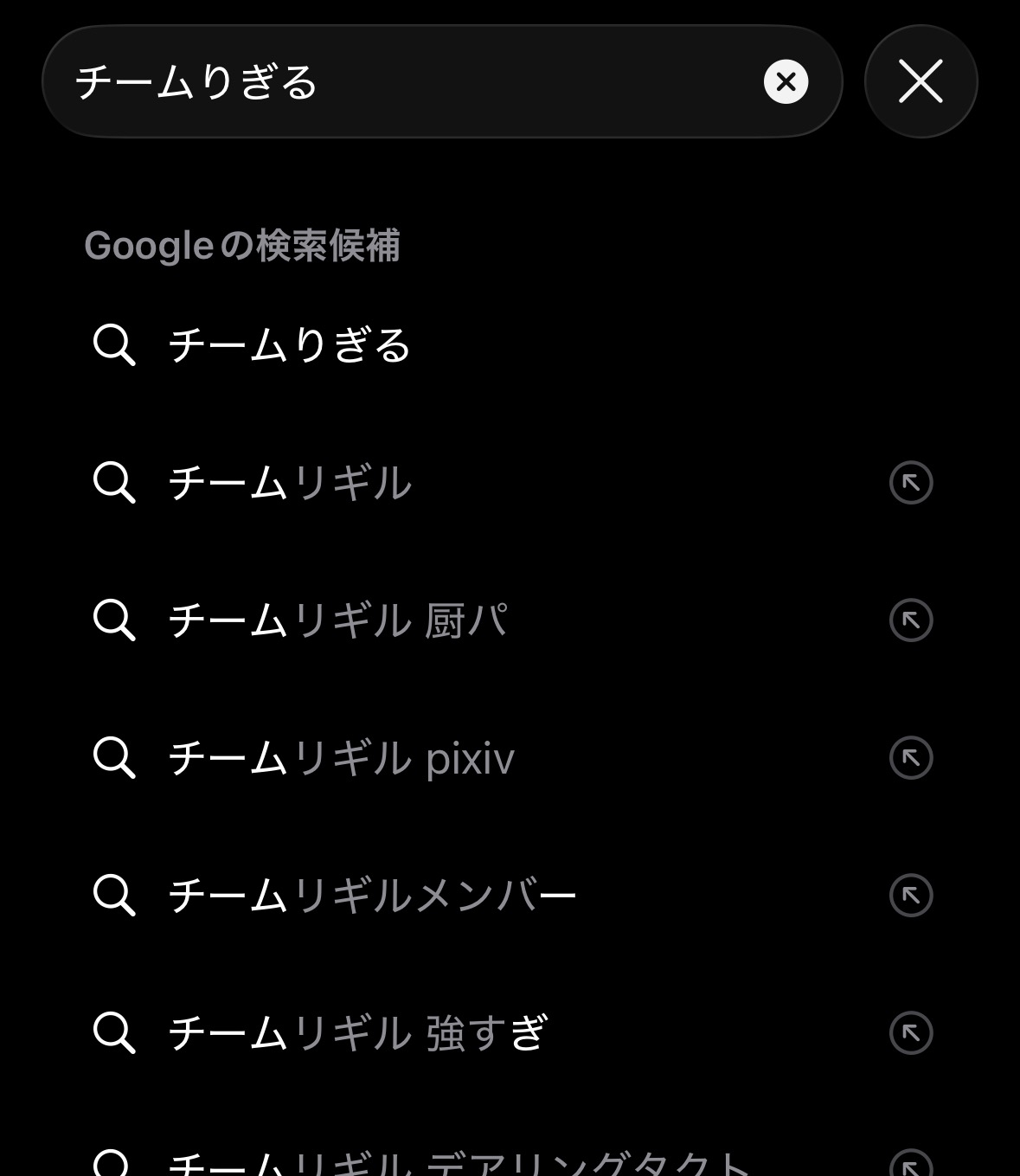Tap the magnifier icon next to チームリギル 厨パ
The width and height of the screenshot is (1020, 1176).
(x=114, y=620)
